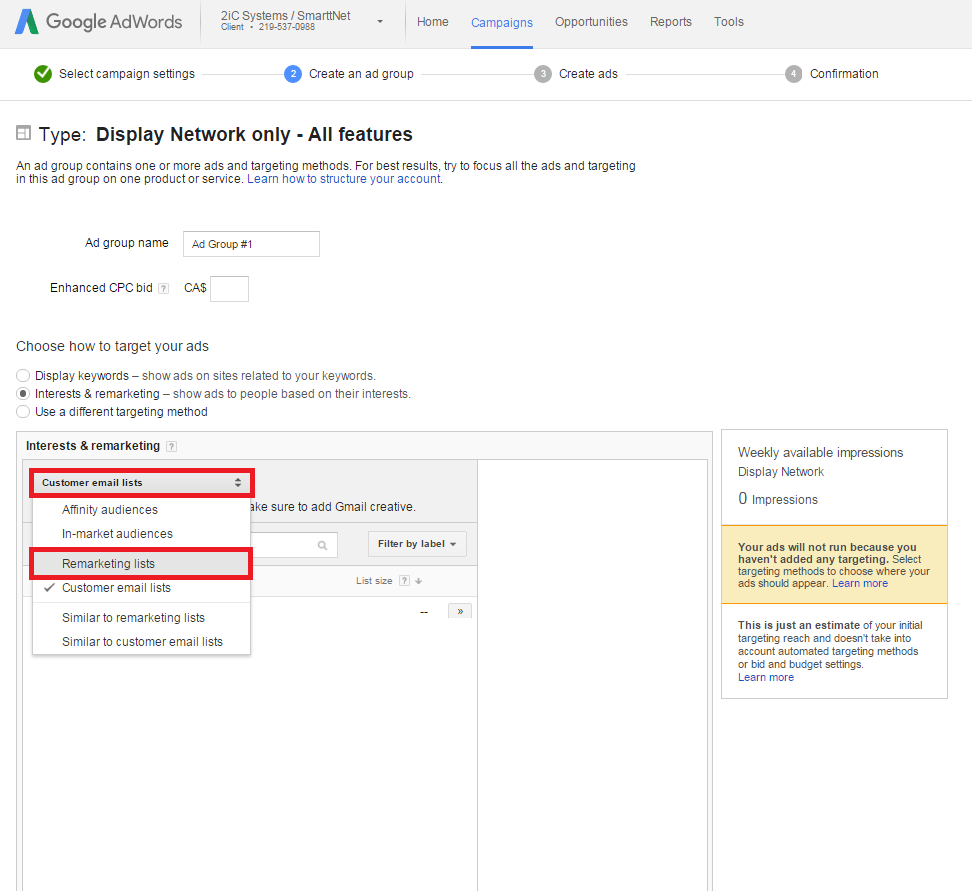Select Interests & remarketing radio button
This screenshot has width=972, height=891.
pyautogui.click(x=23, y=394)
